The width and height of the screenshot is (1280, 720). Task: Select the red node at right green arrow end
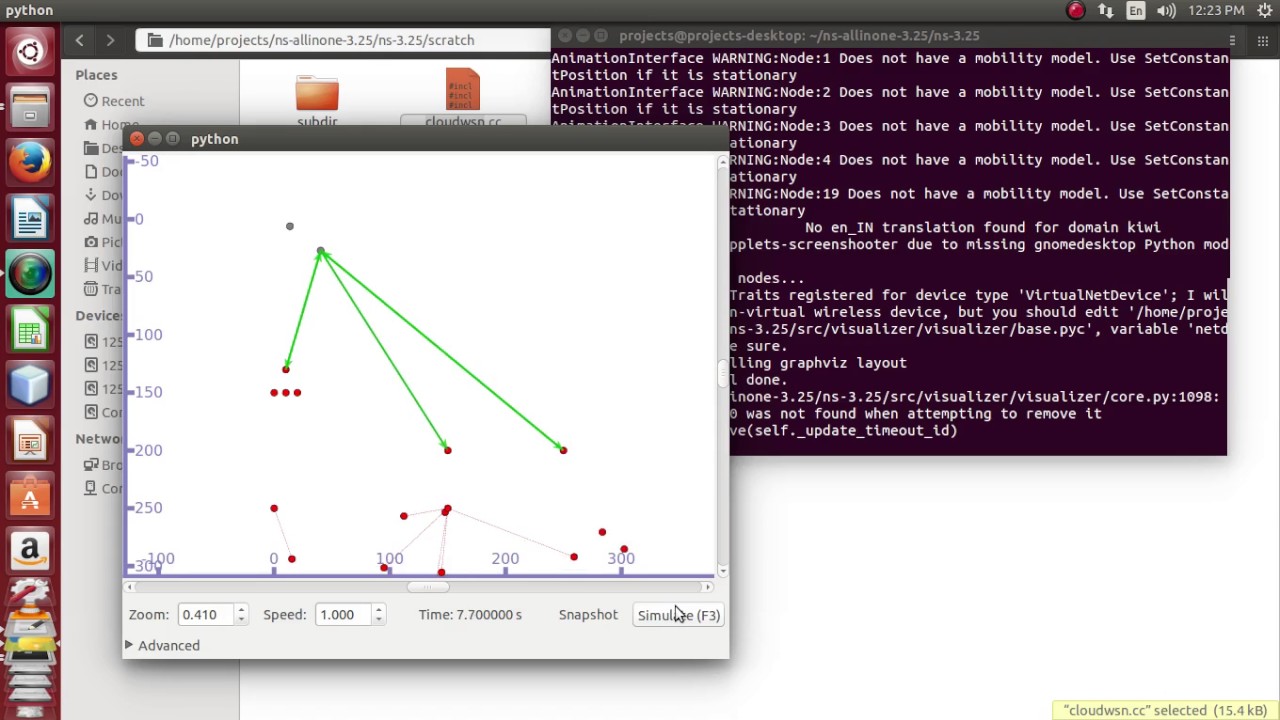(x=563, y=450)
